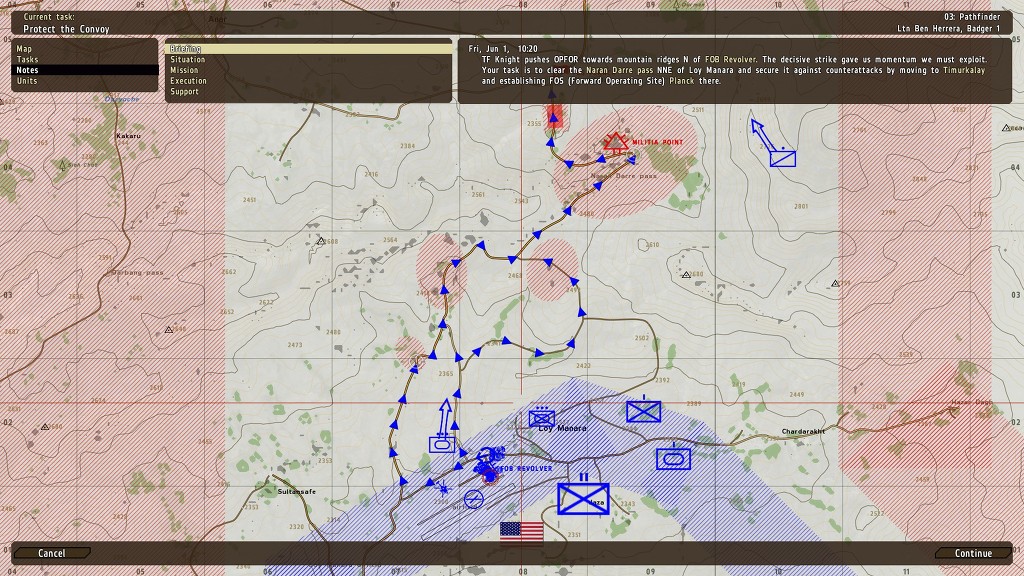Click the red Militia Point marker

coord(616,143)
